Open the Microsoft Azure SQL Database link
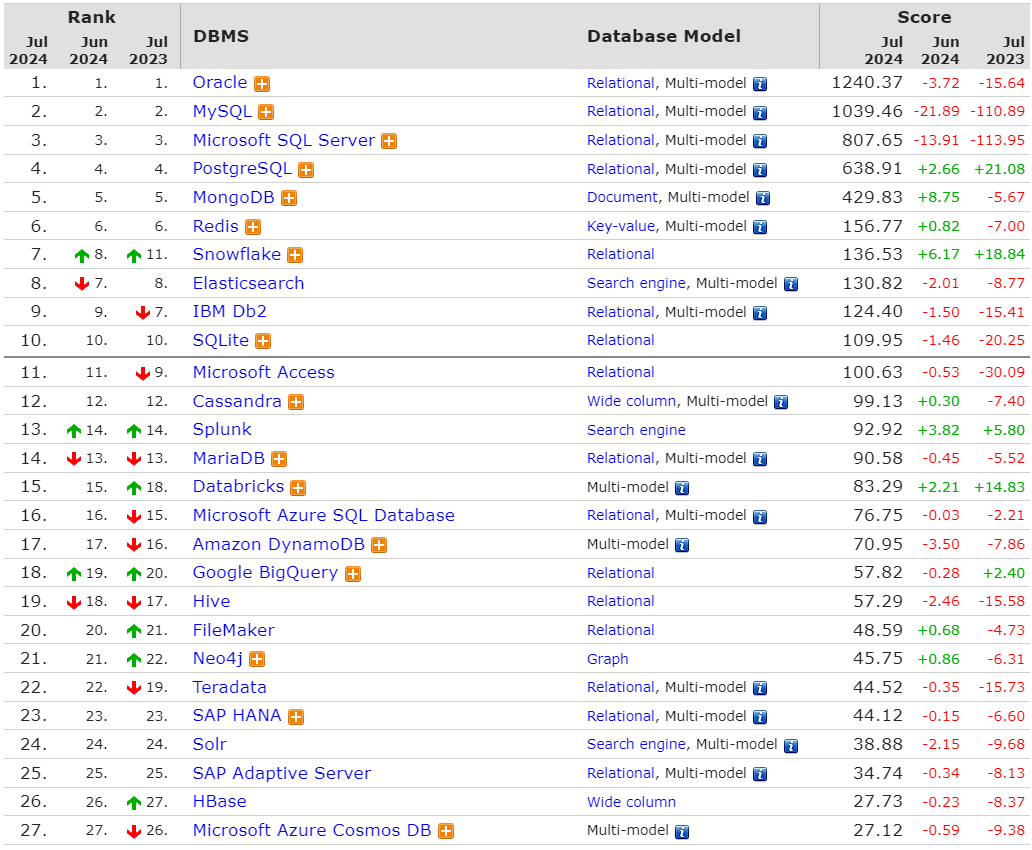The height and width of the screenshot is (850, 1032). point(323,516)
